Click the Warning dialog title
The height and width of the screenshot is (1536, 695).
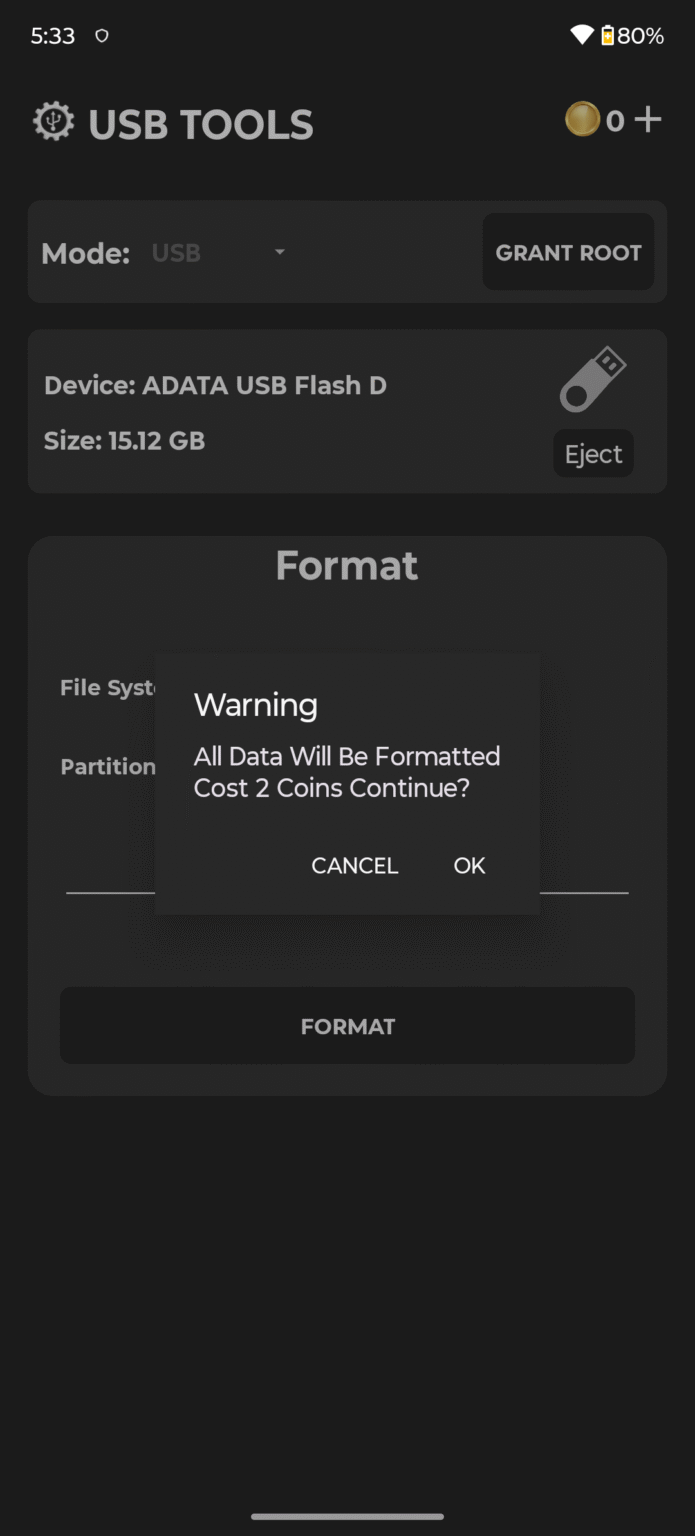pos(255,705)
